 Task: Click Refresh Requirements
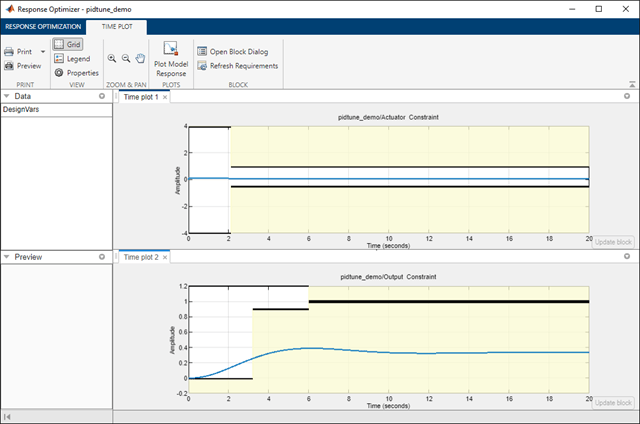(x=238, y=66)
